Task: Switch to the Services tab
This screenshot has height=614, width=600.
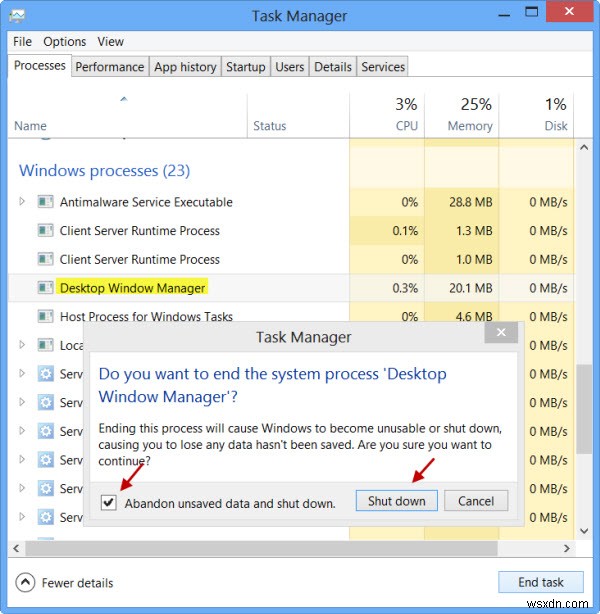Action: tap(383, 67)
